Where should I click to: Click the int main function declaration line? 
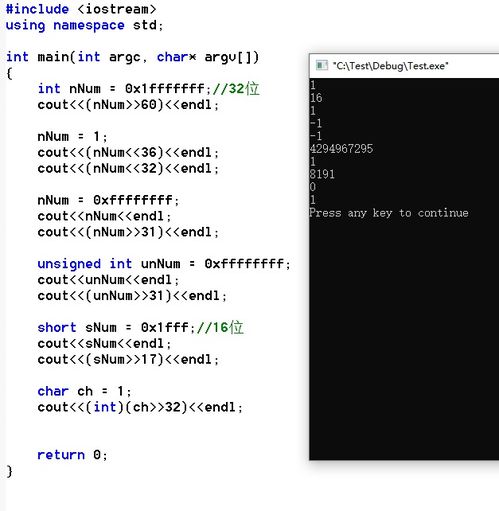pos(132,57)
